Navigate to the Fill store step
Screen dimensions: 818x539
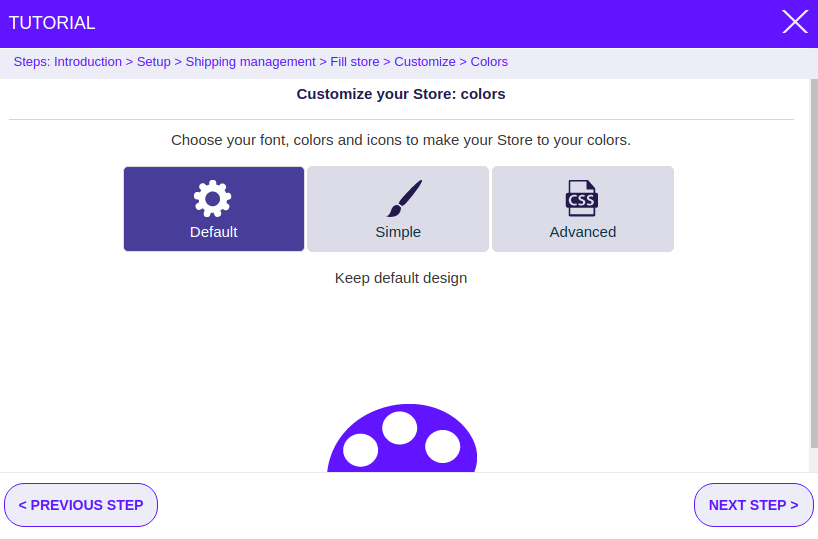[355, 62]
